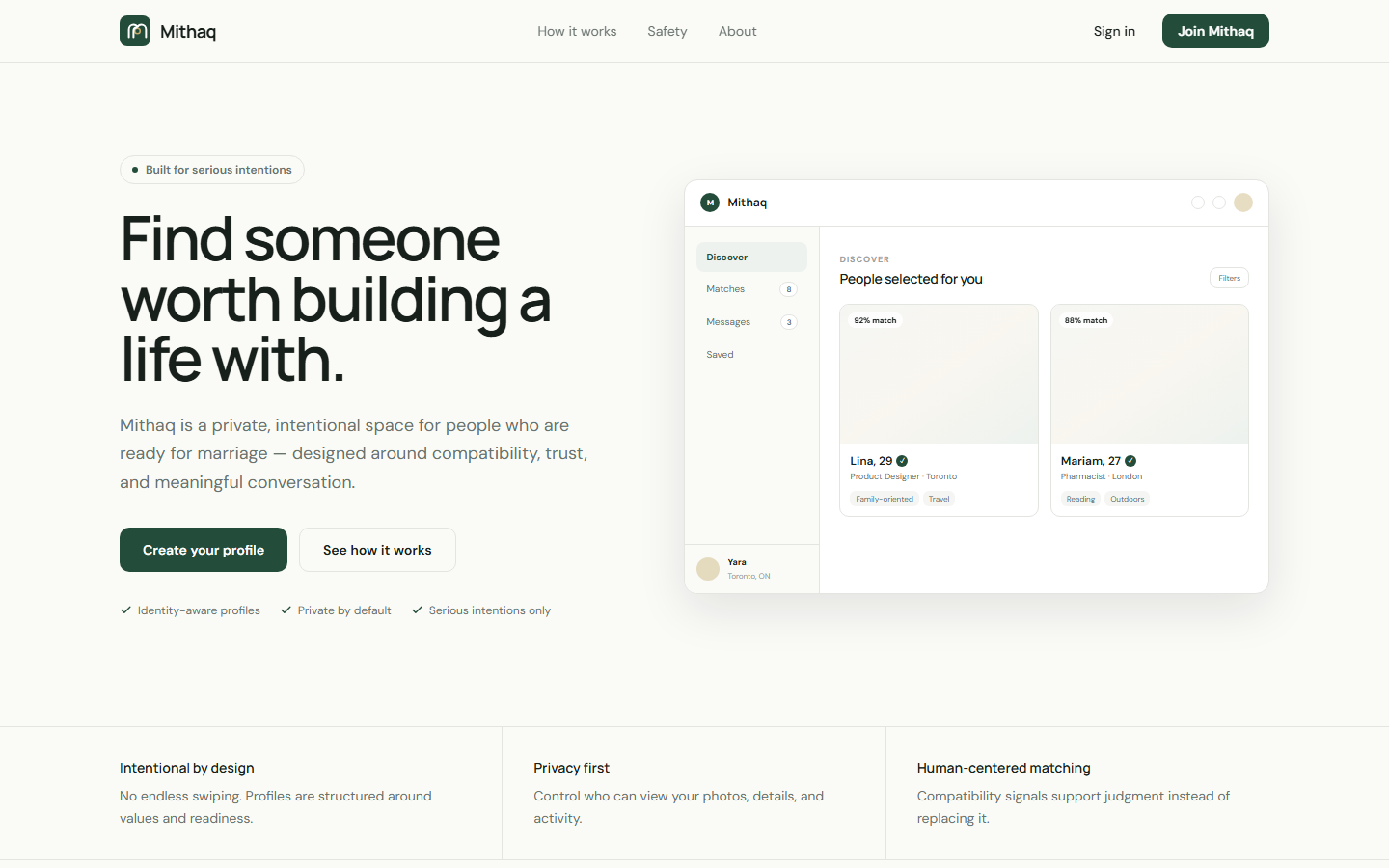This screenshot has width=1389, height=868.
Task: Click the checkmark before Private by default
Action: pyautogui.click(x=286, y=610)
